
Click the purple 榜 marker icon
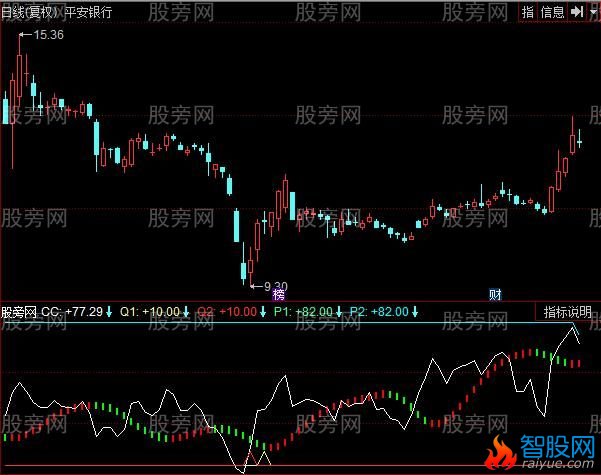pyautogui.click(x=278, y=294)
